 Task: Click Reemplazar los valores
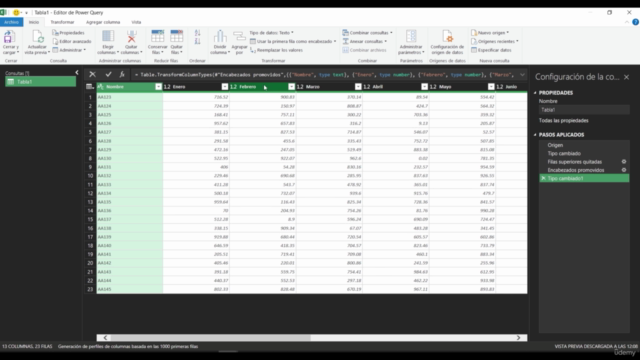pos(276,50)
